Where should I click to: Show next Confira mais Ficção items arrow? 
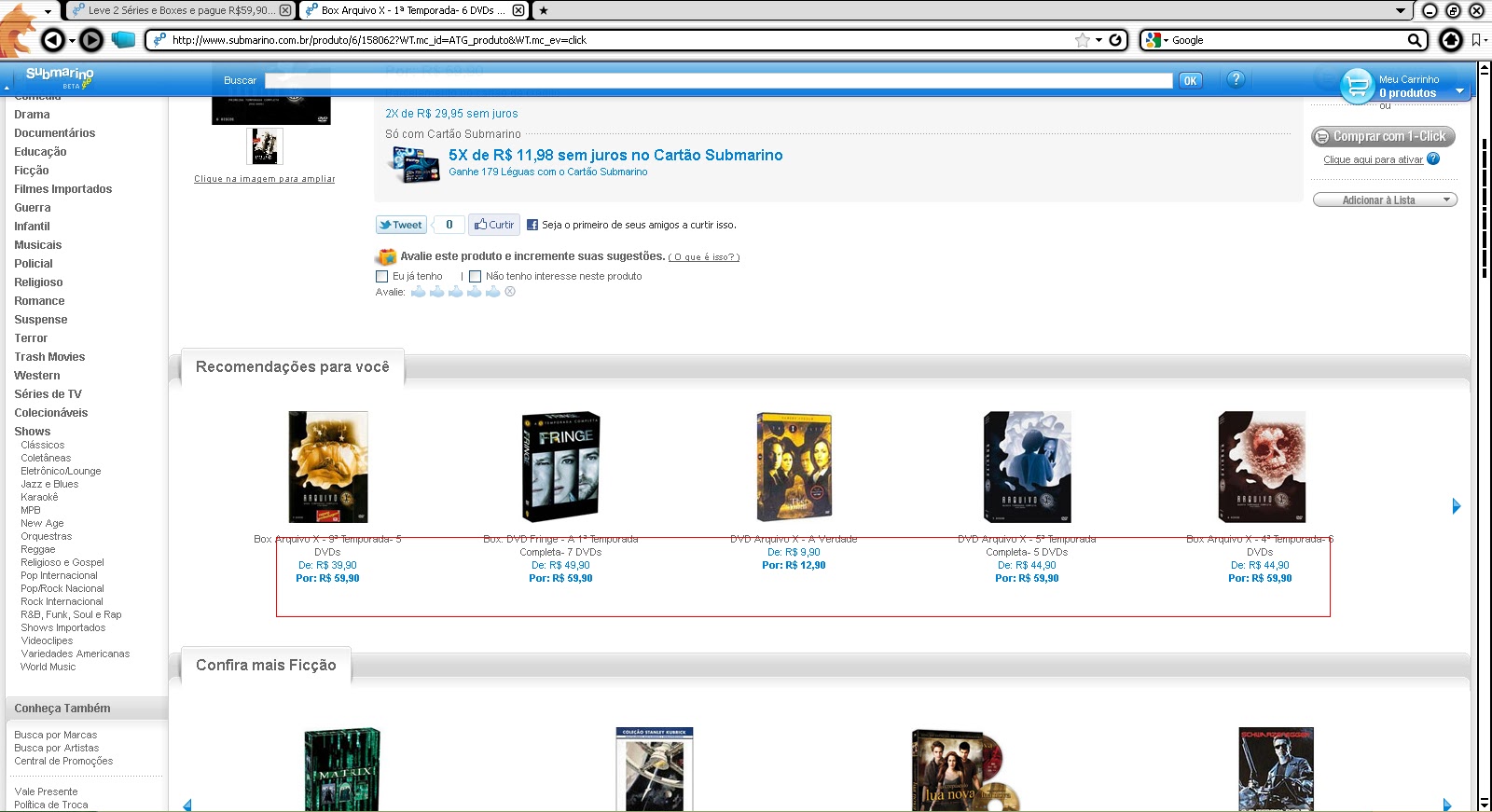tap(1447, 805)
